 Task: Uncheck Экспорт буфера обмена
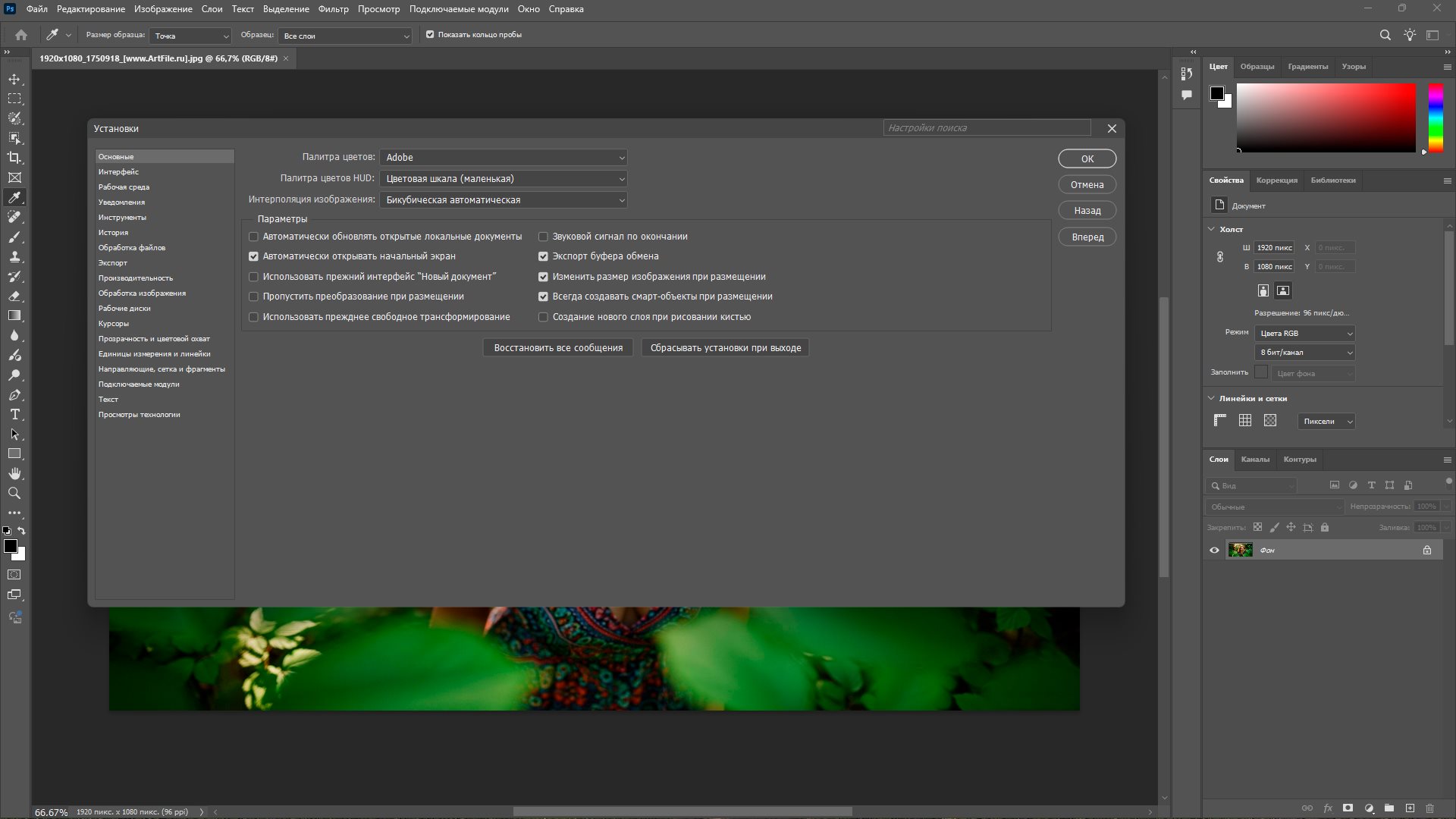pos(543,256)
